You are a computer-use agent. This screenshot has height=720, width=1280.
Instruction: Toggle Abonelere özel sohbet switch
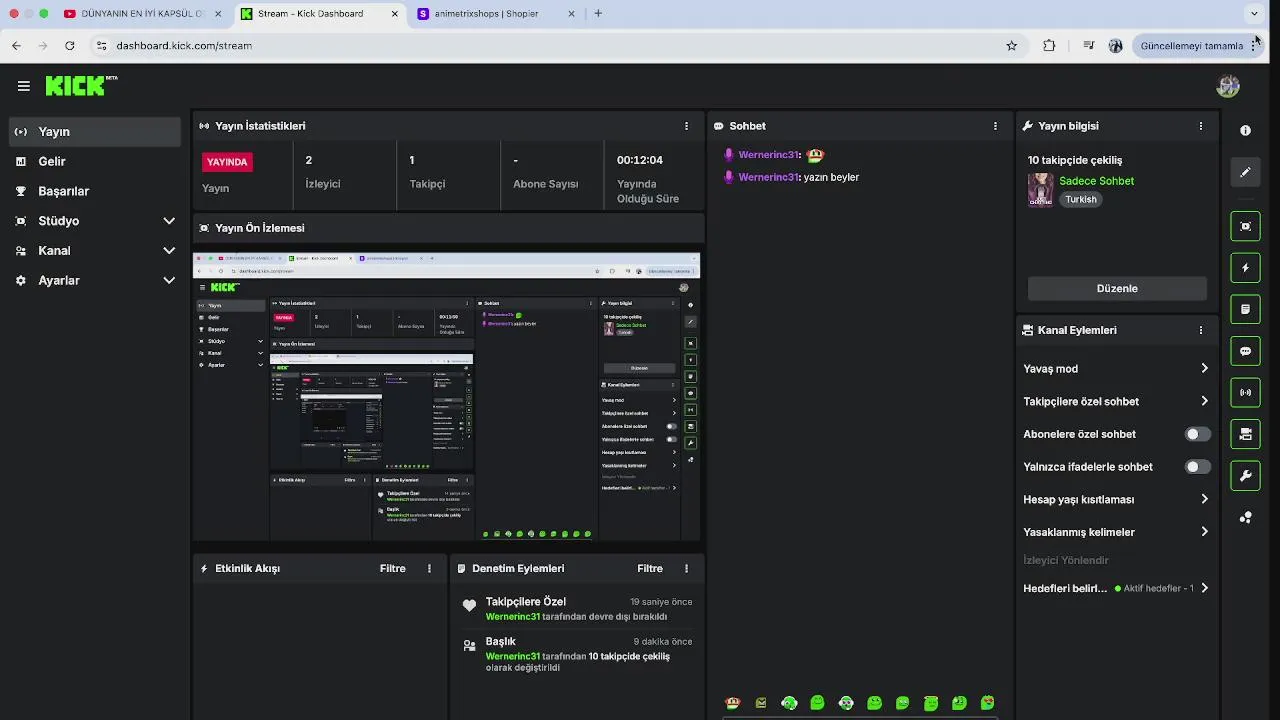click(1197, 434)
